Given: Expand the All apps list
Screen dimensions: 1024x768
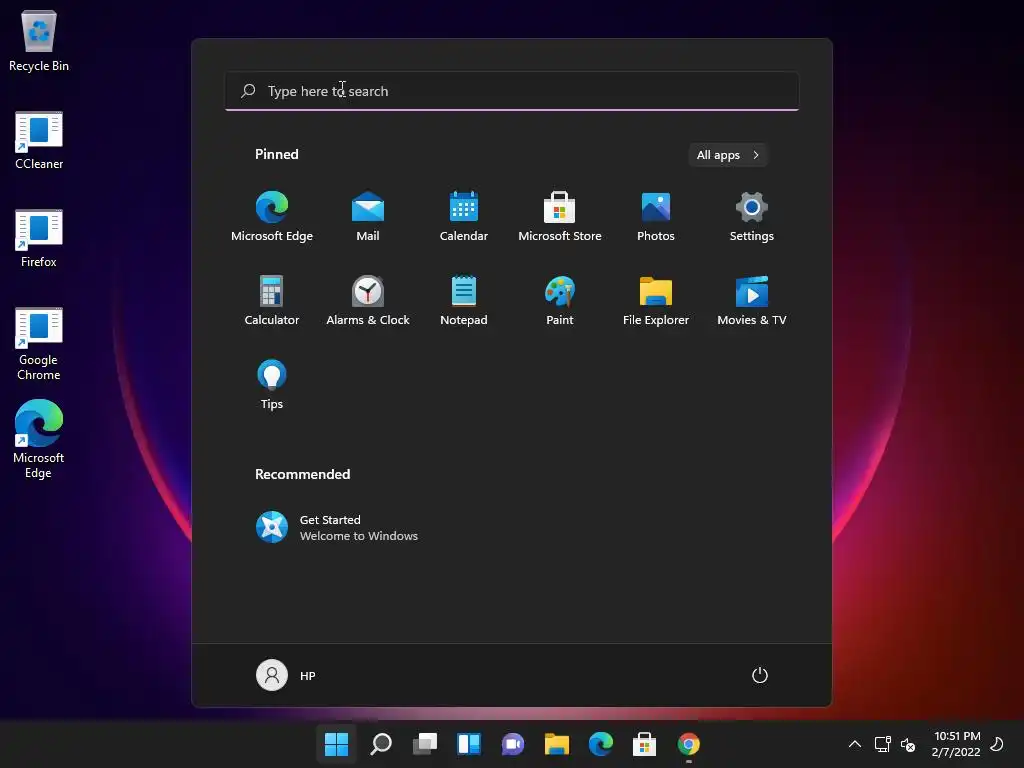Looking at the screenshot, I should coord(728,155).
